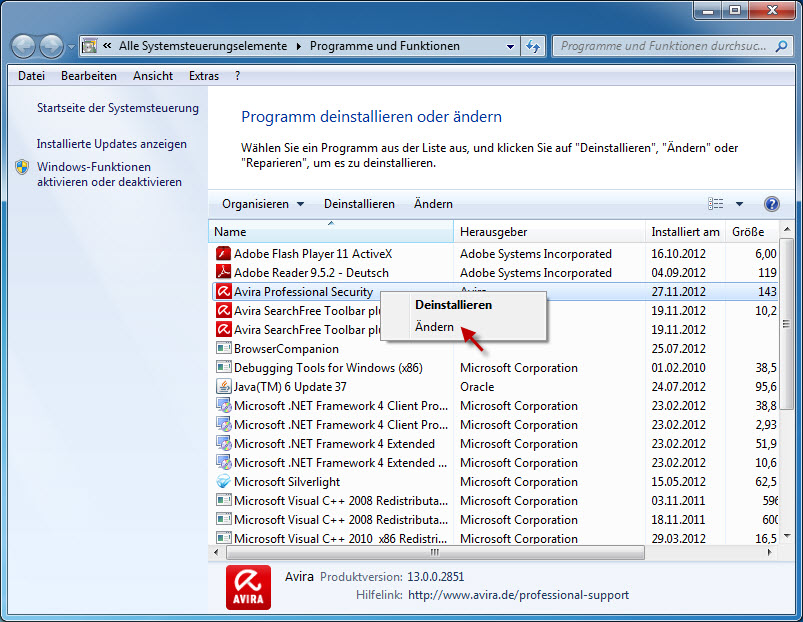Sort by the Name column header

(331, 231)
